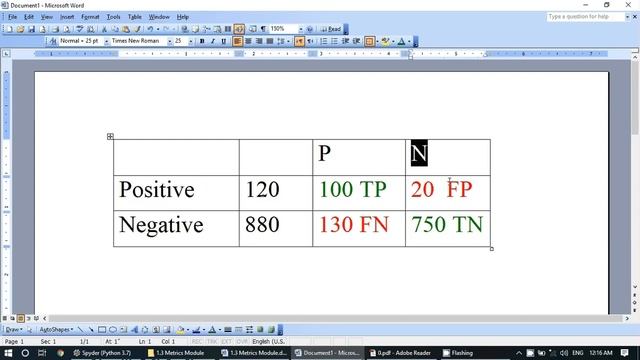The width and height of the screenshot is (640, 360).
Task: Open 0.pdf - Adobe Reader from taskbar
Action: click(x=400, y=353)
